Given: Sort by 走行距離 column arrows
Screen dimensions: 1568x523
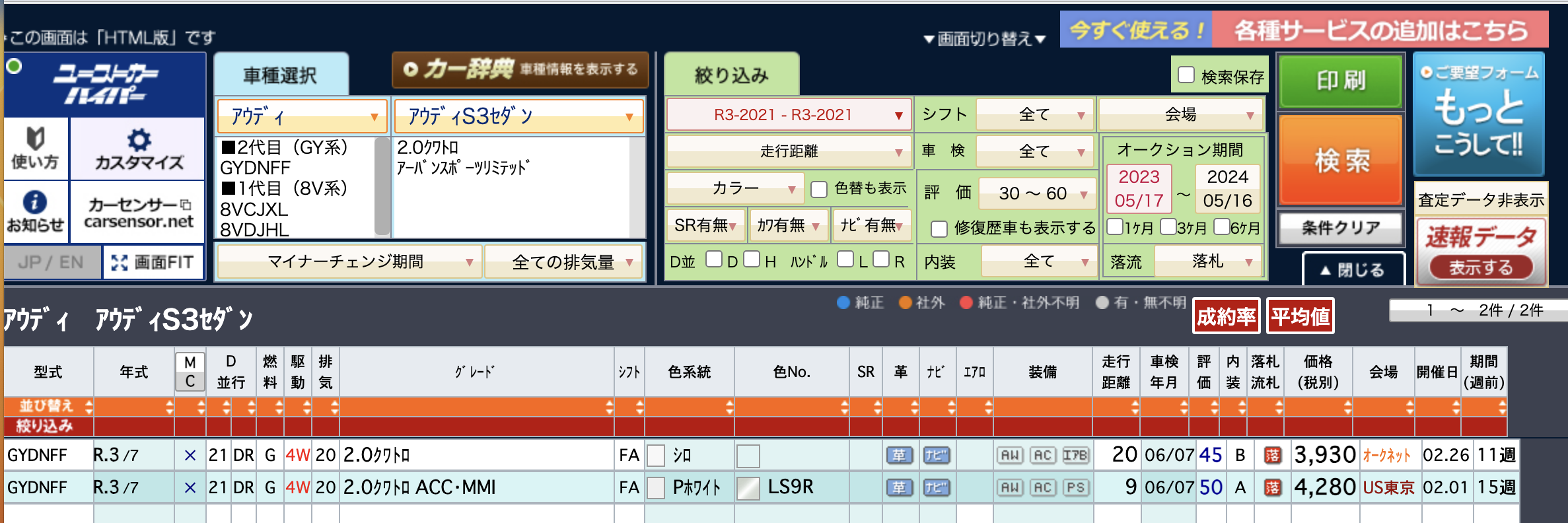Looking at the screenshot, I should (x=1135, y=407).
